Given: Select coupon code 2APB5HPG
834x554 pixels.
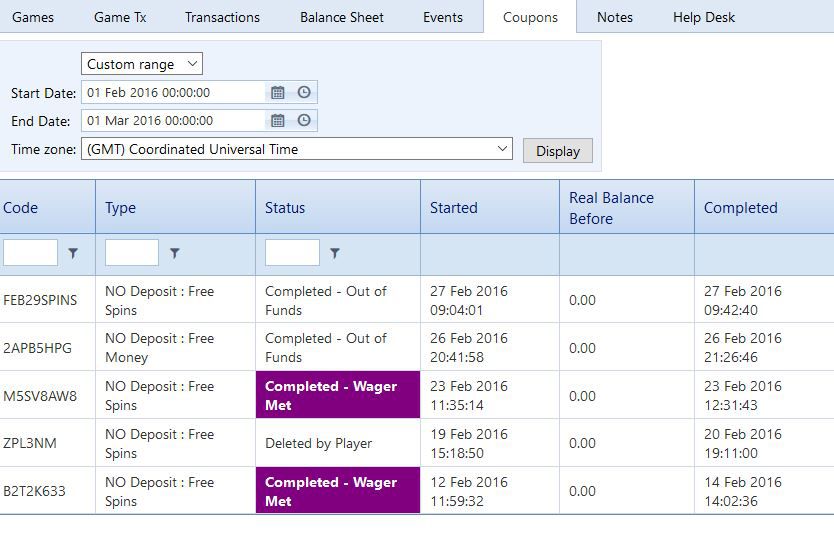Looking at the screenshot, I should tap(37, 348).
